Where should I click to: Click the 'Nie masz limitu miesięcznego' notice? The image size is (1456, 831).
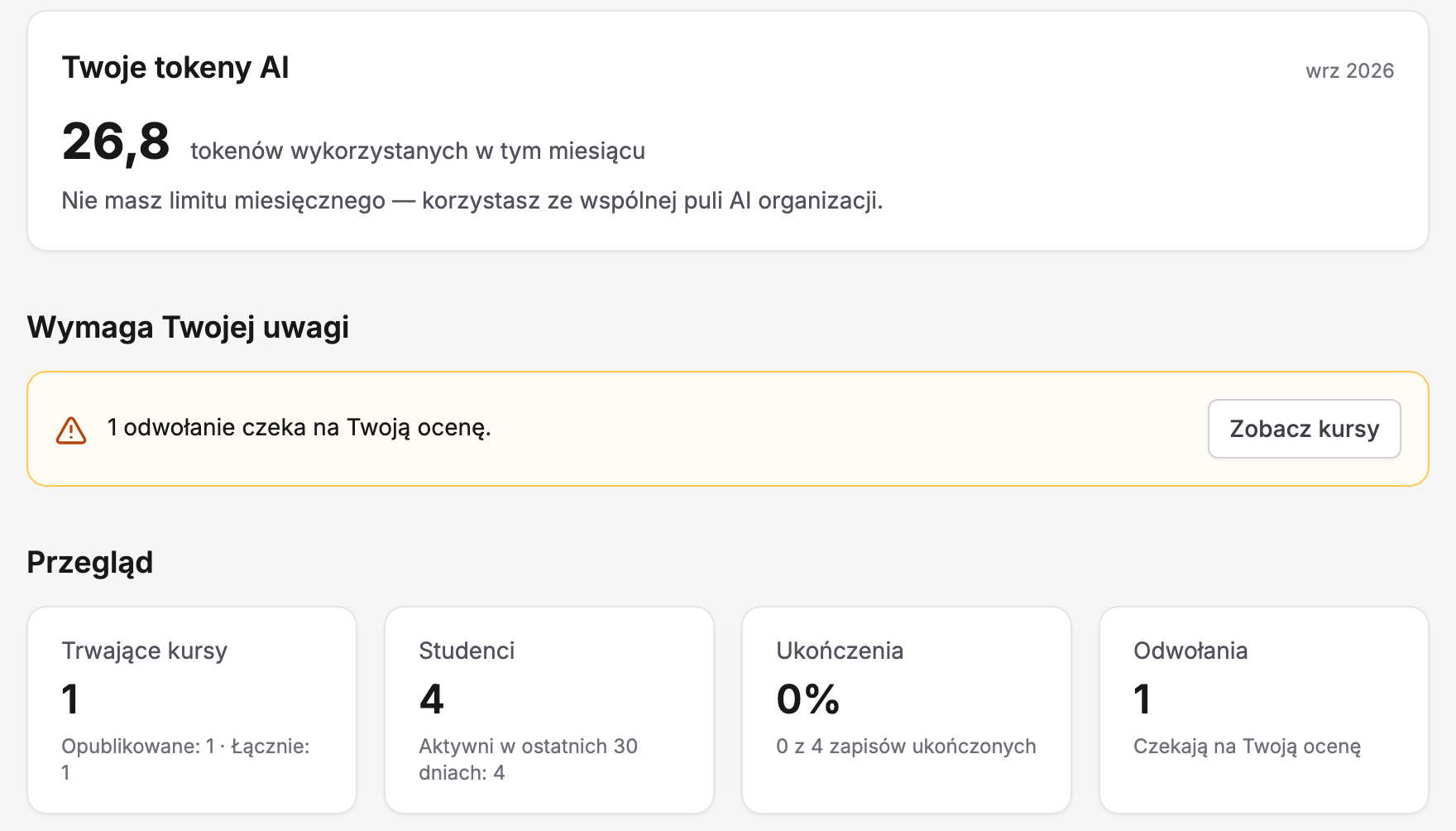click(472, 201)
